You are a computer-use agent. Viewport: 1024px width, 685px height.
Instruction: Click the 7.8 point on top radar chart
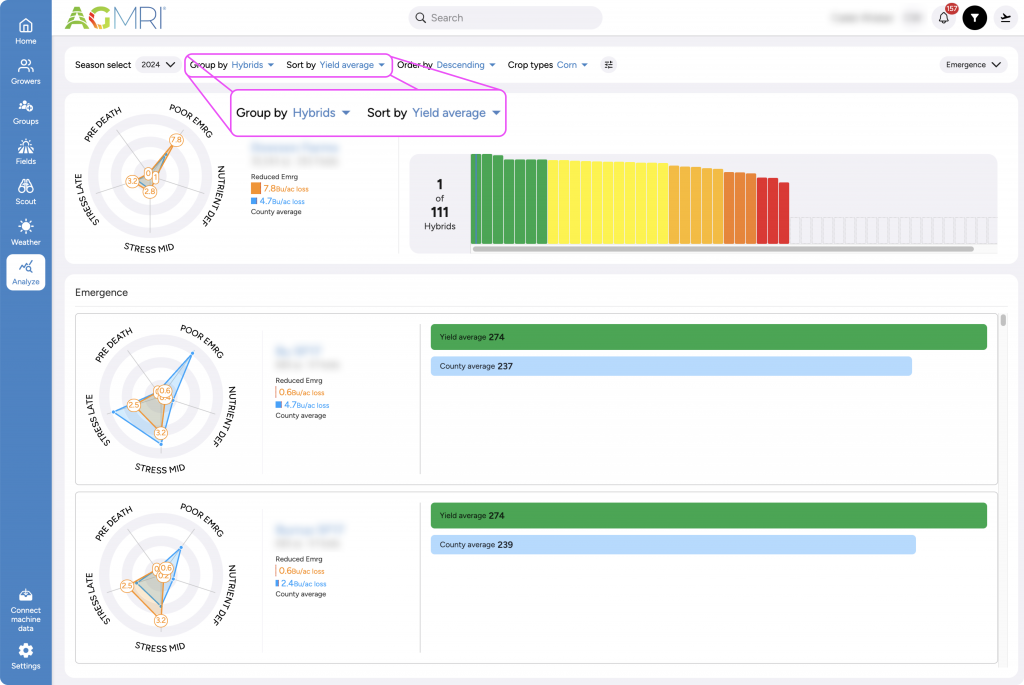(176, 140)
